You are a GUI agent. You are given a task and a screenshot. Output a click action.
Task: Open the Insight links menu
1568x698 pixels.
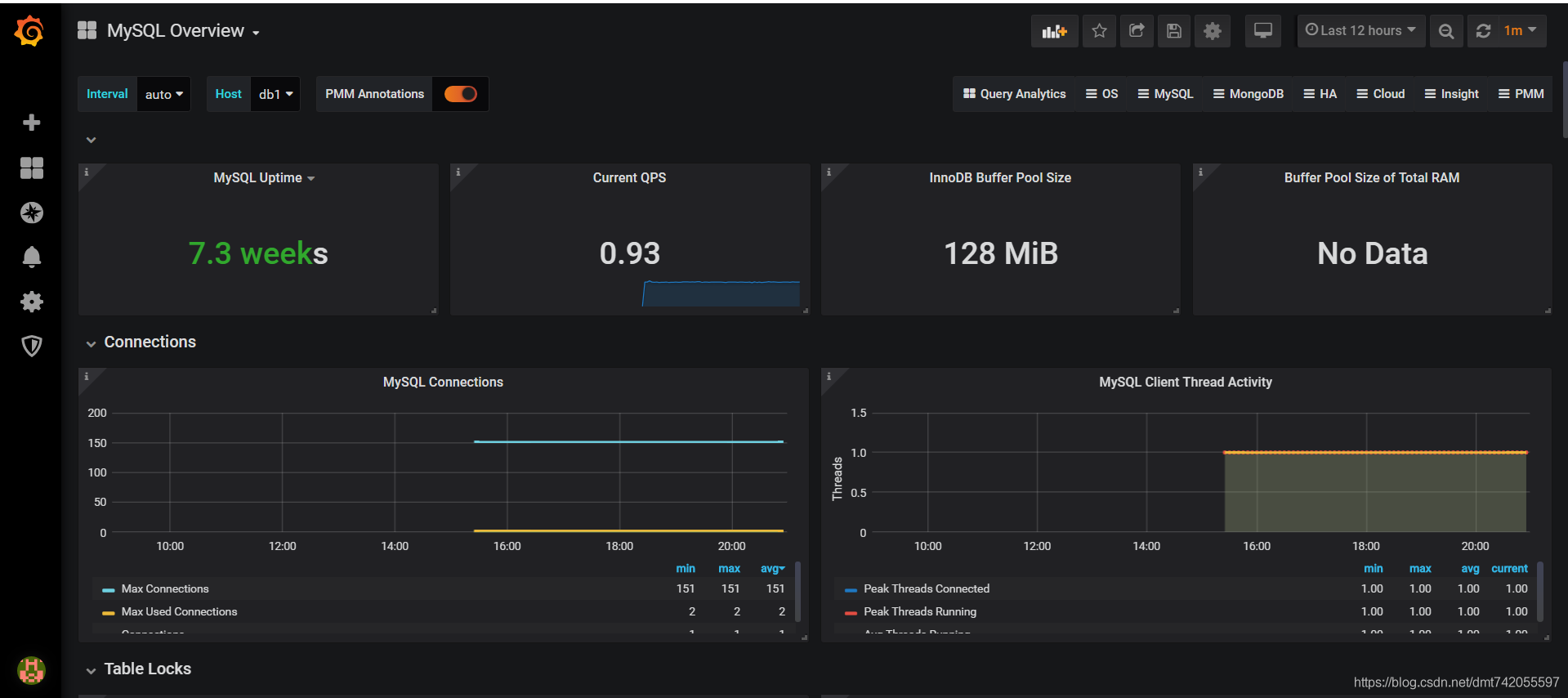1452,94
